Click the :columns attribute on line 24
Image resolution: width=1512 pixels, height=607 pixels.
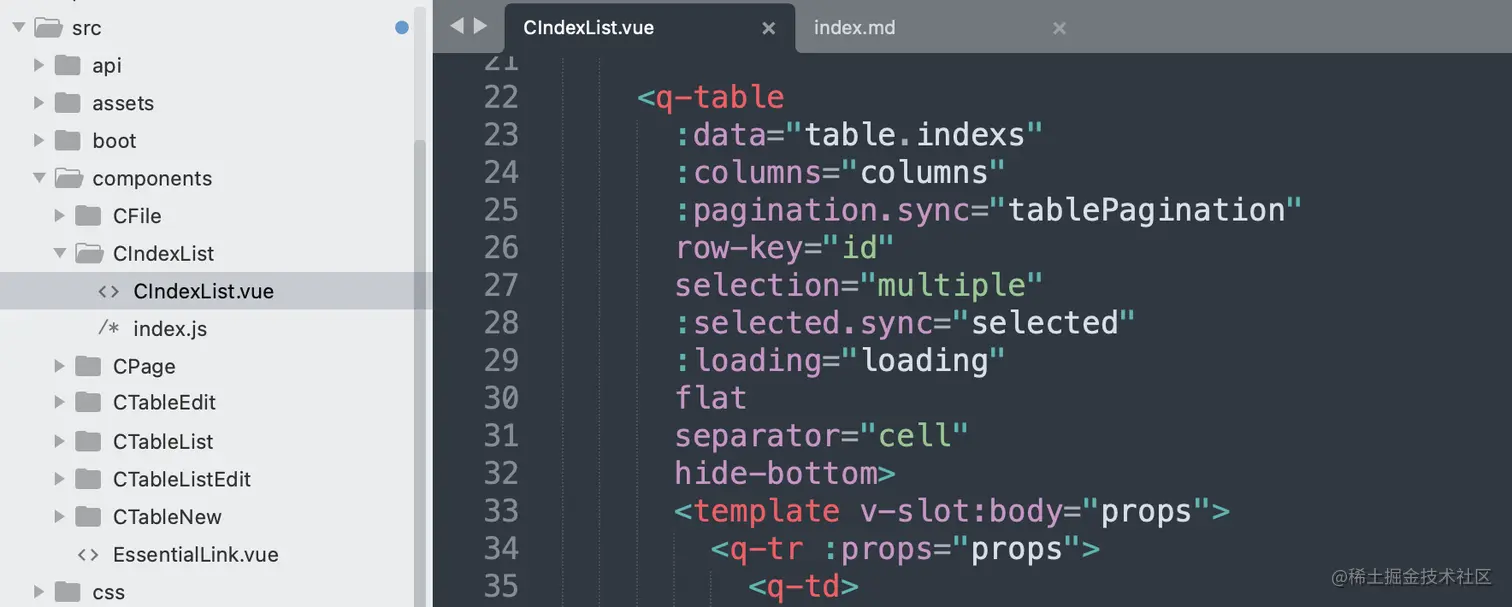tap(749, 172)
